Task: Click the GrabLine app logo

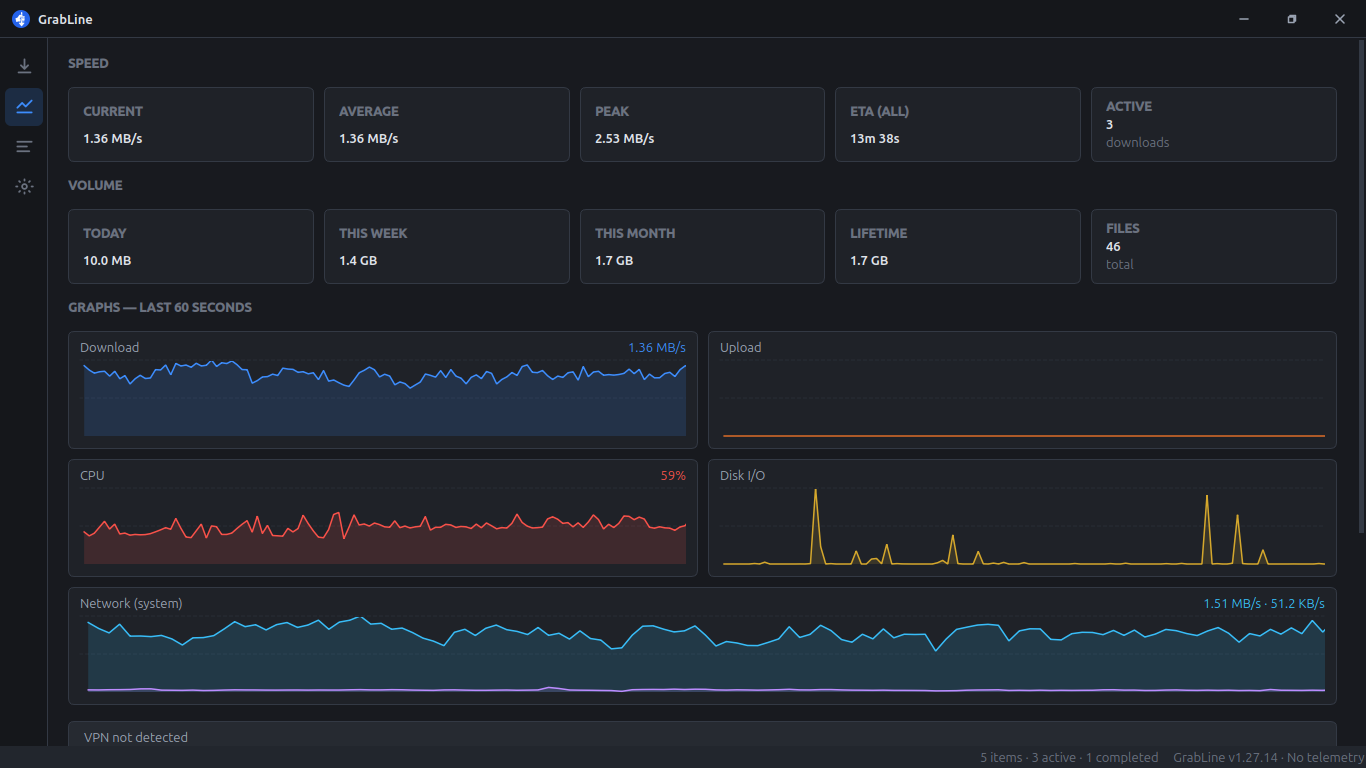Action: pyautogui.click(x=21, y=19)
